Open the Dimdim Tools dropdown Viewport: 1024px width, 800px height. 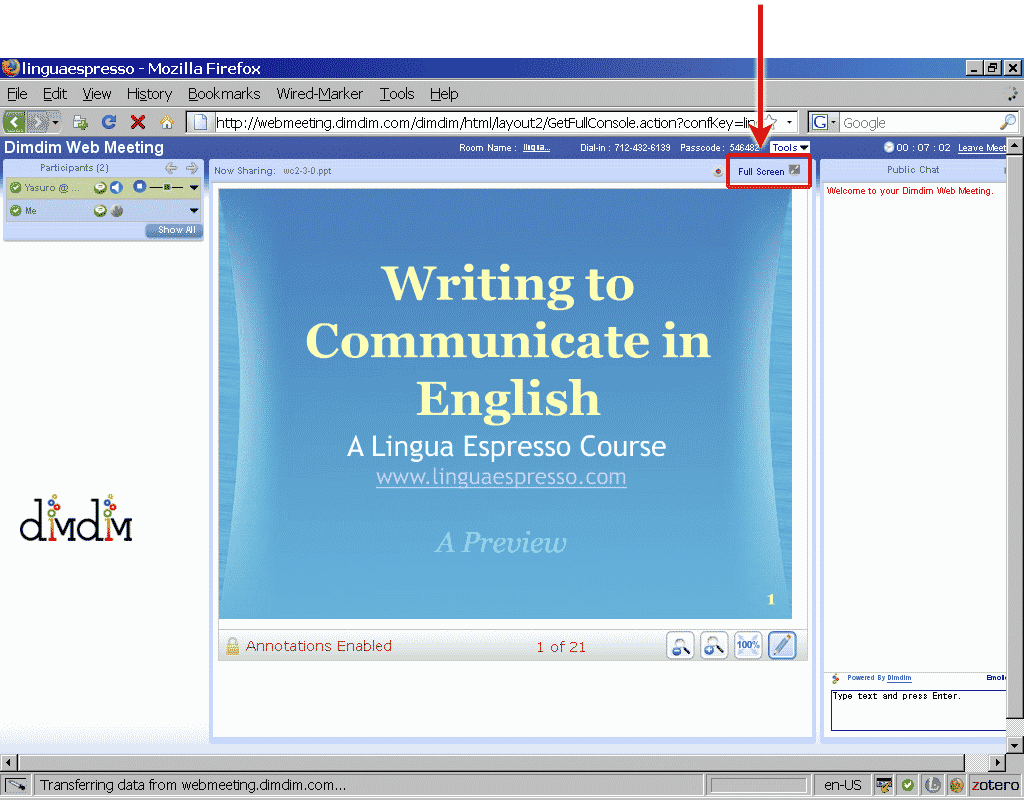click(x=789, y=148)
